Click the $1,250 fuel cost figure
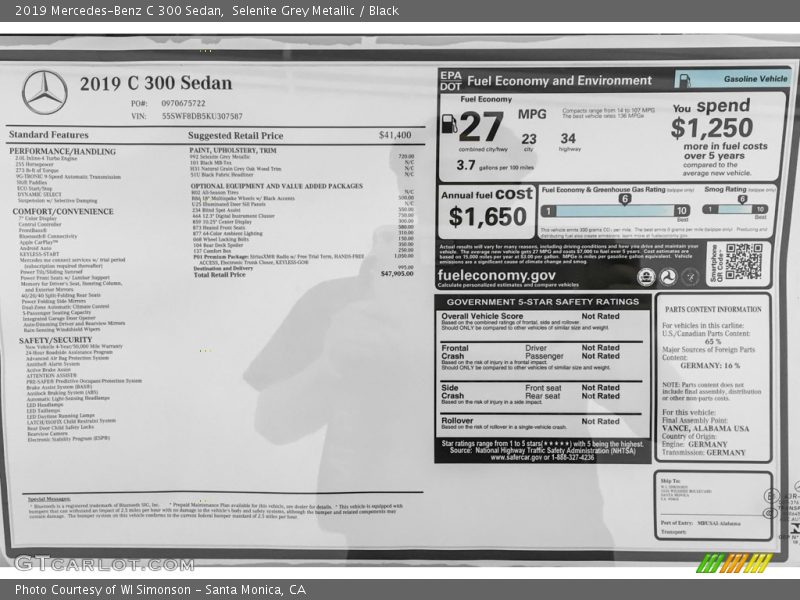The image size is (800, 600). tap(712, 128)
